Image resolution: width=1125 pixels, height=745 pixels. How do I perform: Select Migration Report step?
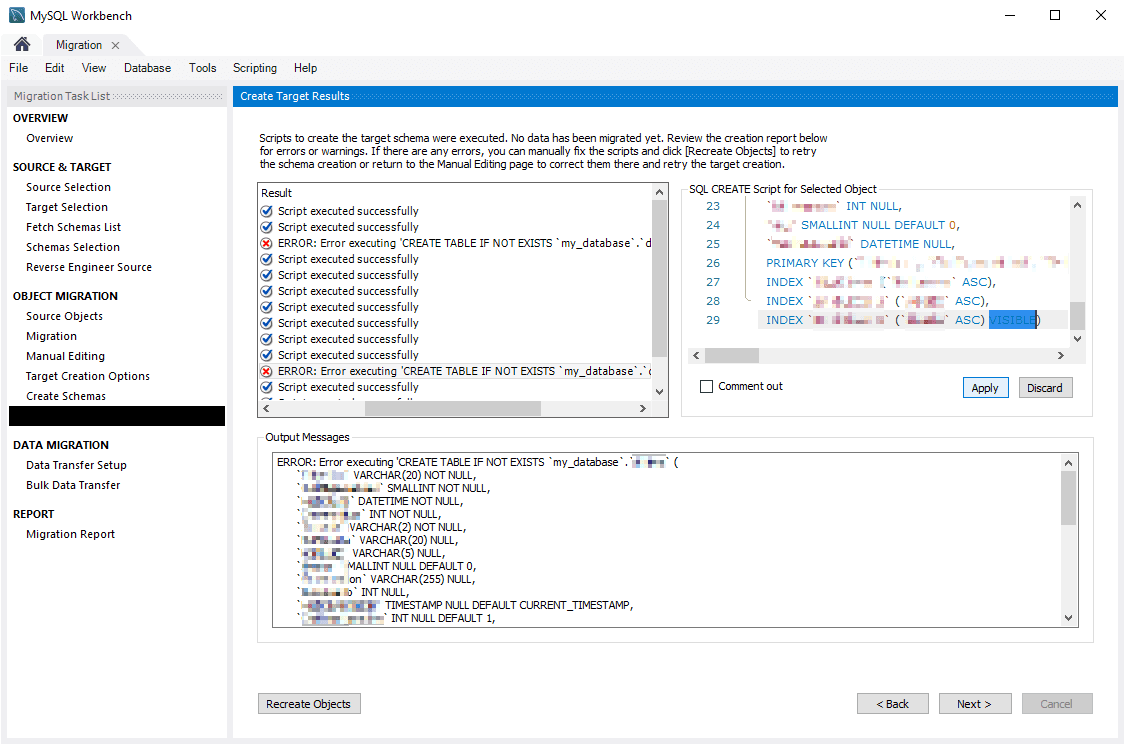point(70,534)
